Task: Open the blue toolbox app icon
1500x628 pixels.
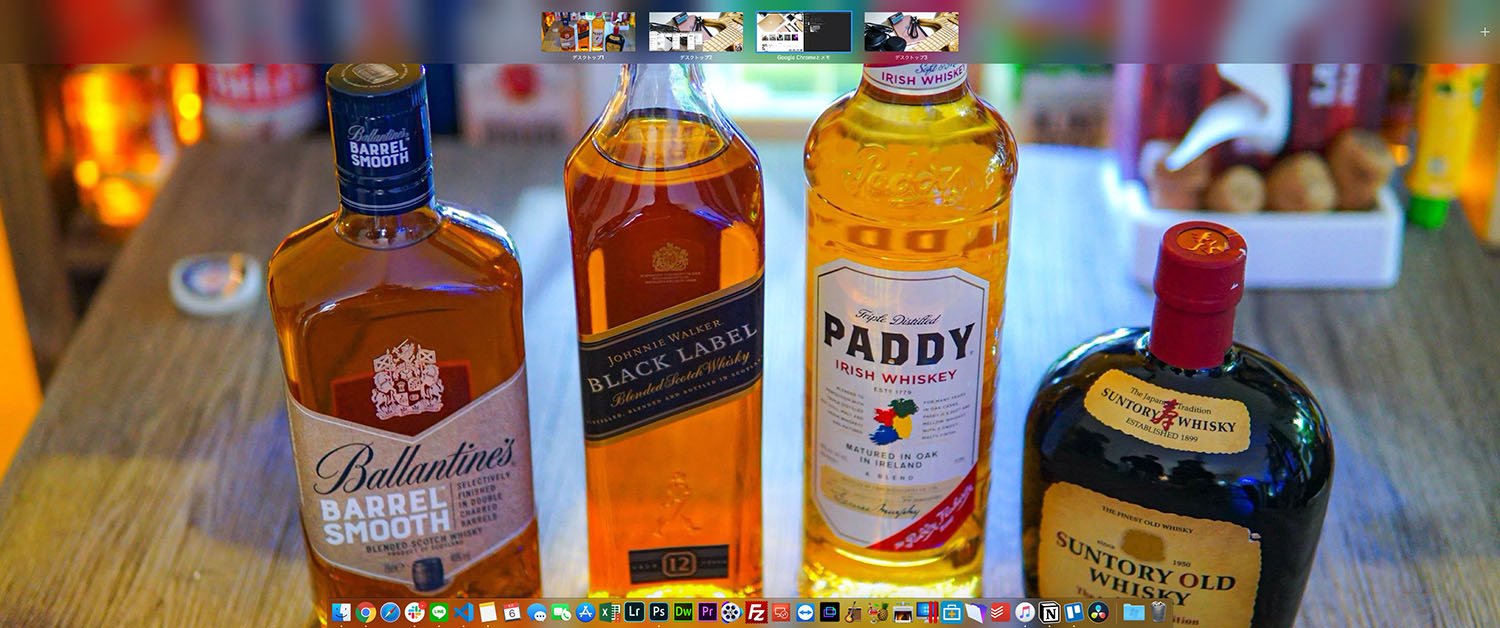Action: click(x=952, y=612)
